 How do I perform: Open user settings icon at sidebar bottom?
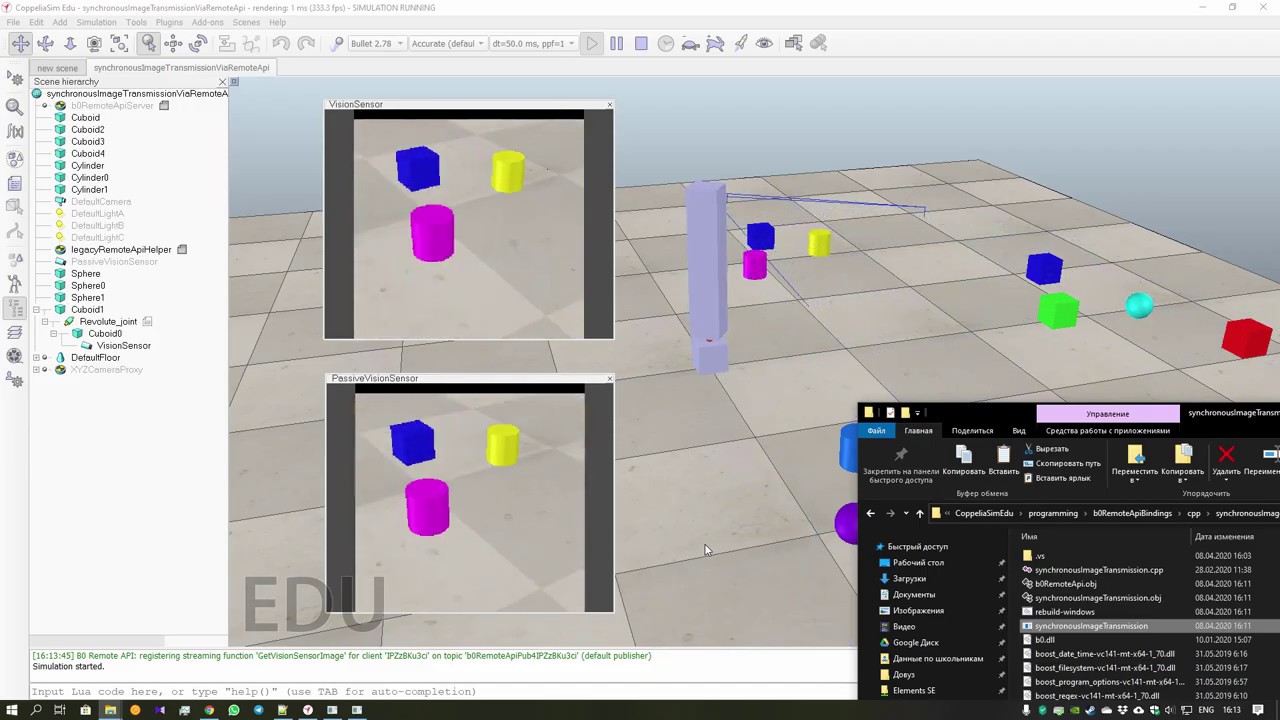pyautogui.click(x=15, y=380)
